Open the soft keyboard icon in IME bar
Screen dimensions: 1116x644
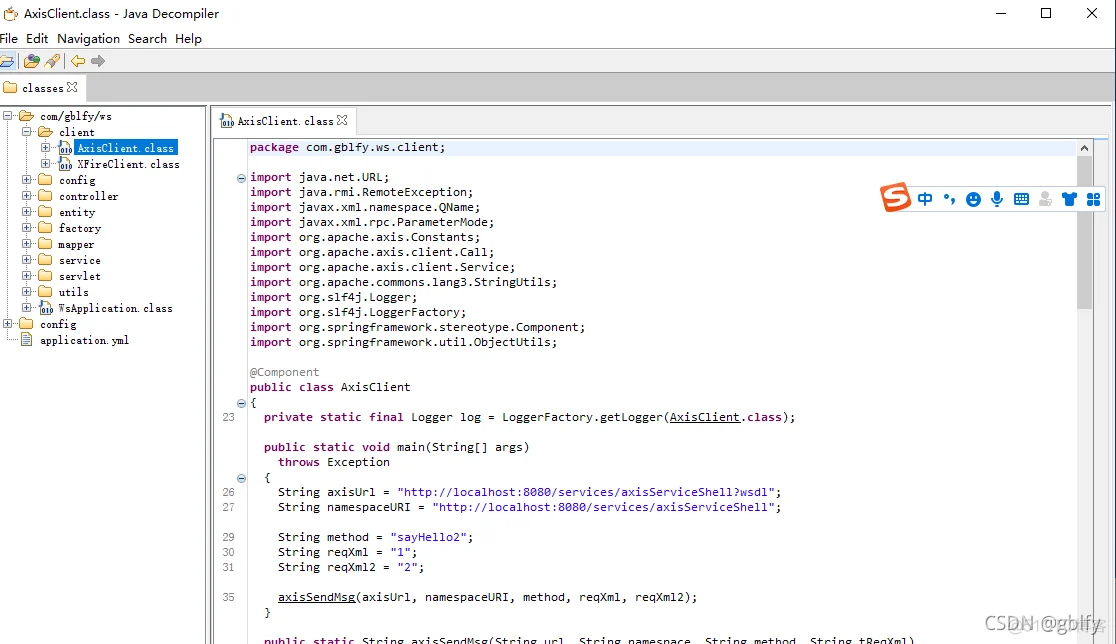1021,199
